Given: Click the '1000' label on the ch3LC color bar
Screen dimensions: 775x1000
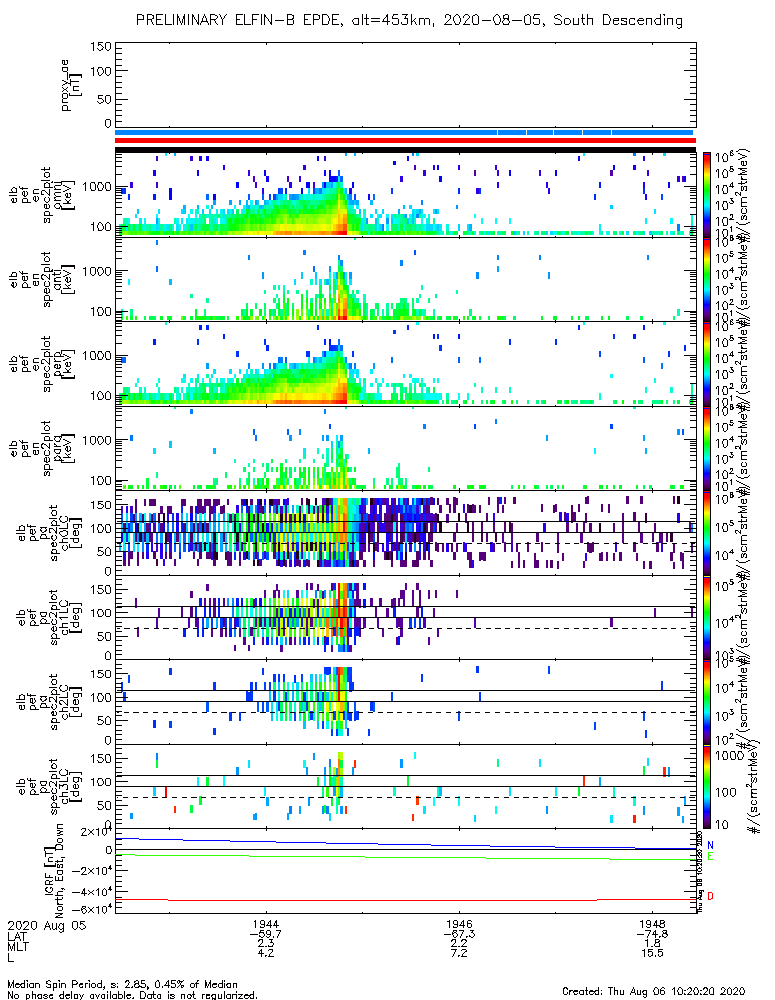Looking at the screenshot, I should 729,756.
